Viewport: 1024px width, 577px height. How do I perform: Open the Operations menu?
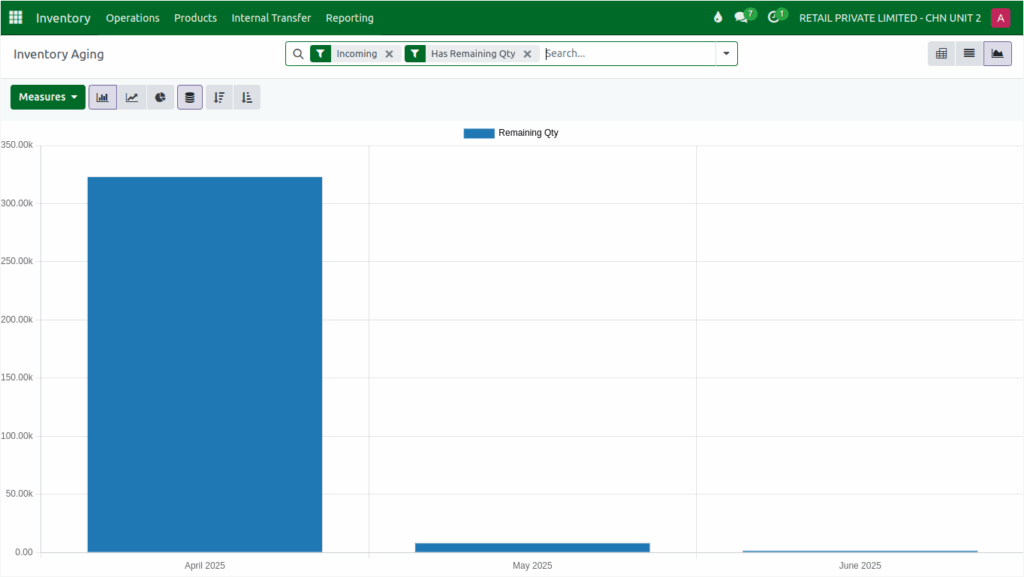click(132, 17)
